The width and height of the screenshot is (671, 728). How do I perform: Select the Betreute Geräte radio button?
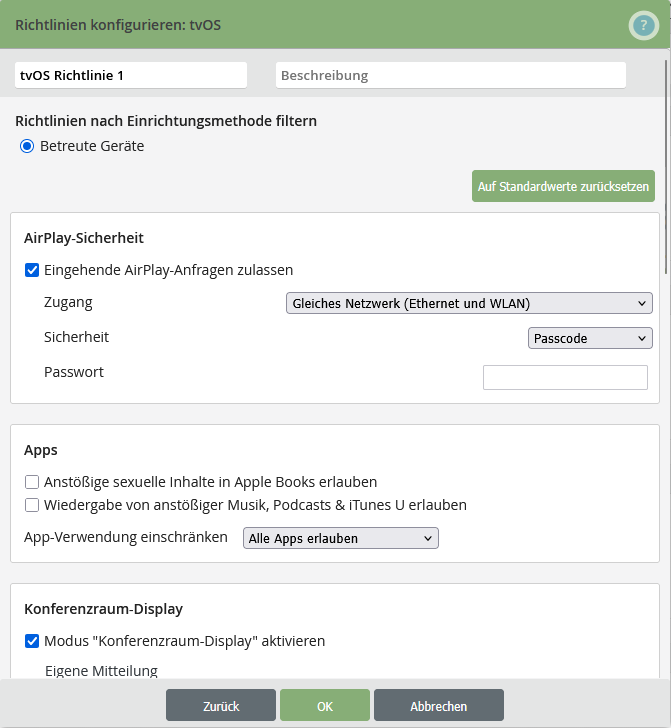pos(27,146)
